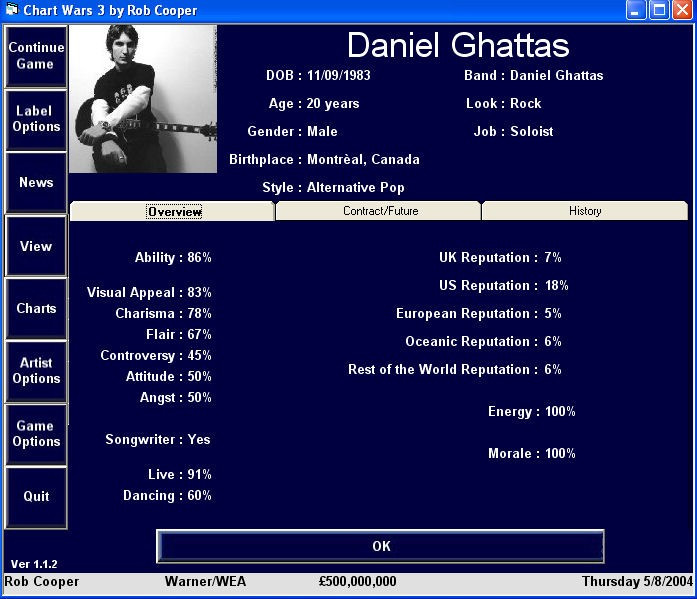Click the Ability 86% stat
697x599 pixels.
[x=173, y=257]
